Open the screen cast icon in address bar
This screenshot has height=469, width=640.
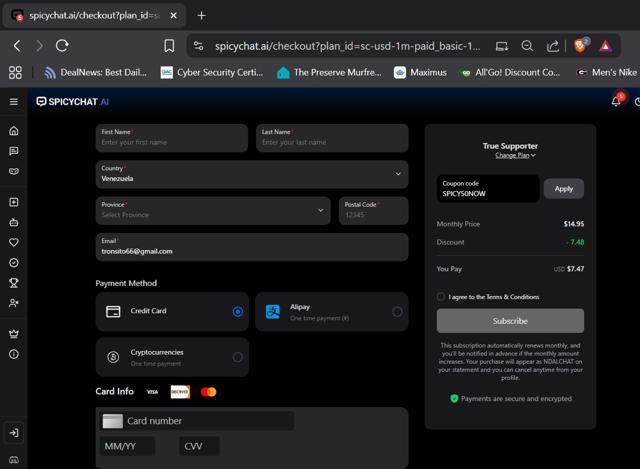(502, 46)
